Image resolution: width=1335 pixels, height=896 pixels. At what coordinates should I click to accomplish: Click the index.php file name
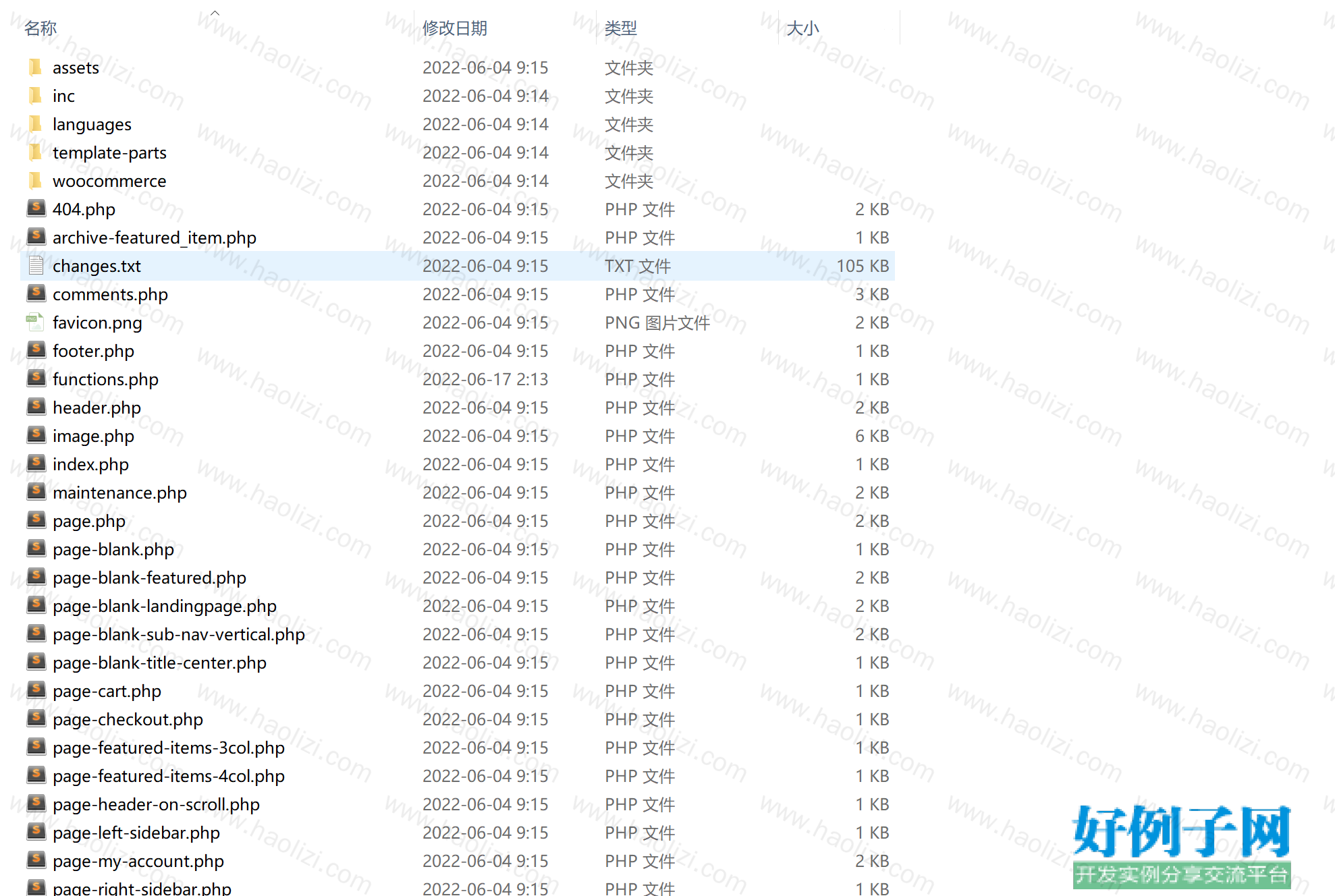coord(90,464)
